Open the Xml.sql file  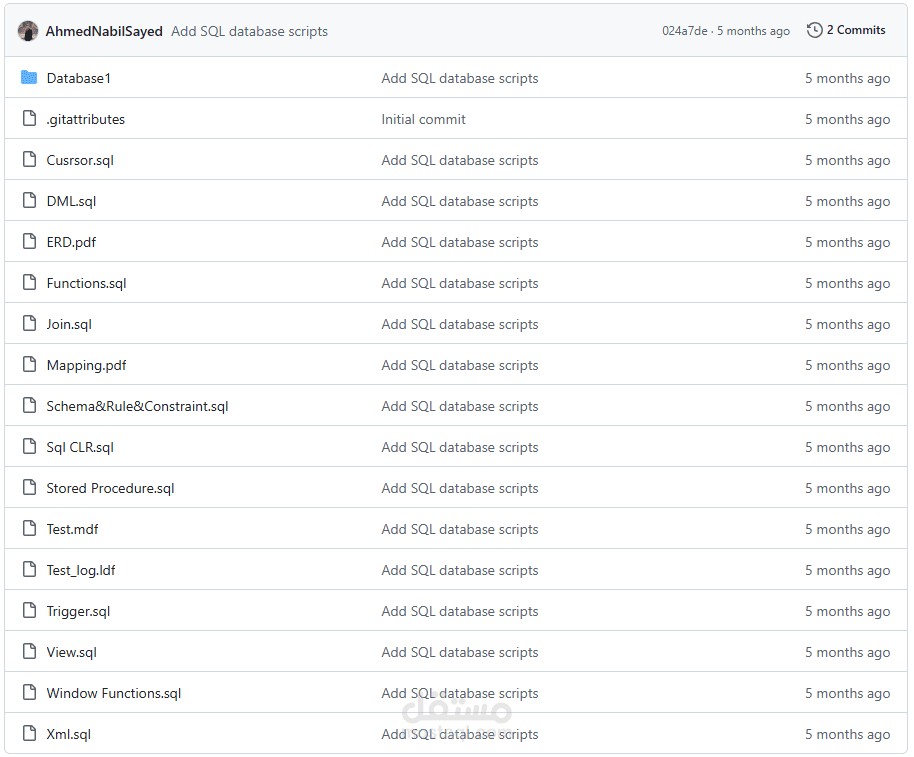(x=69, y=734)
